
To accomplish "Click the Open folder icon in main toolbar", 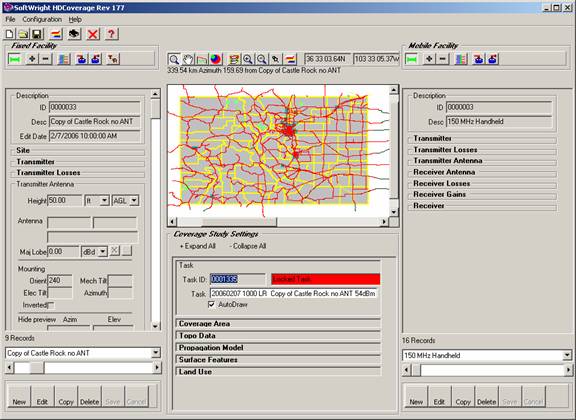I will point(23,34).
